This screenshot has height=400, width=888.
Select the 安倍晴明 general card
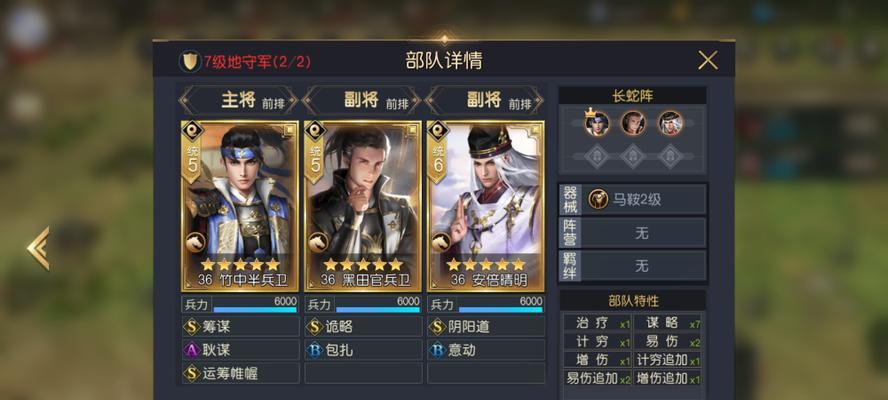485,206
